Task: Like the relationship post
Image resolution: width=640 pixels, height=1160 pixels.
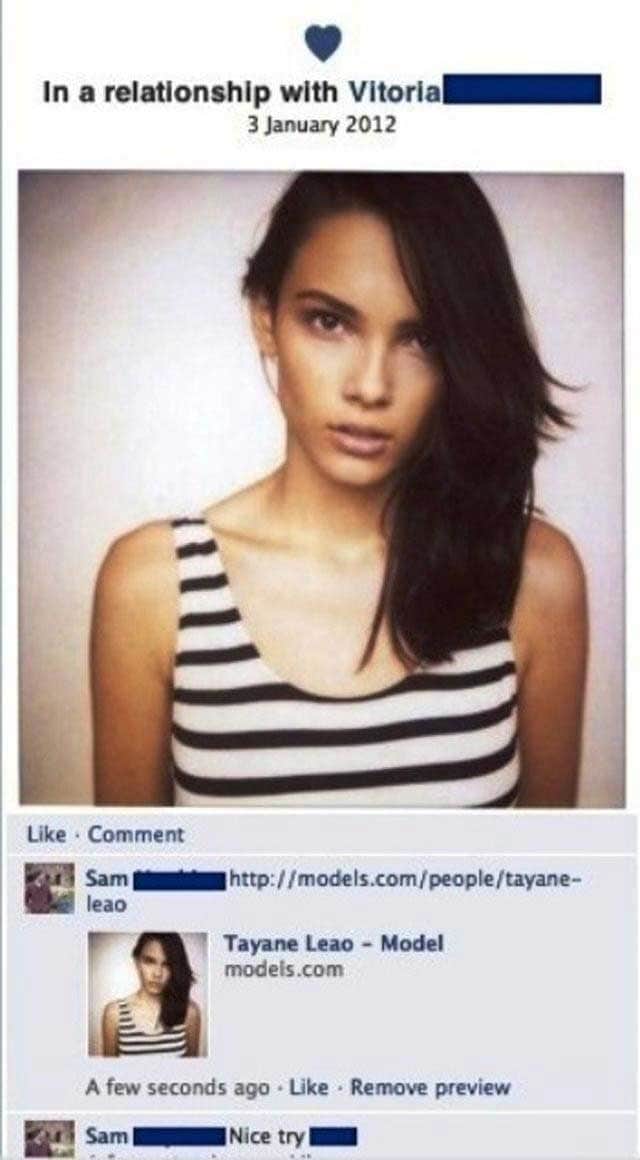Action: pos(47,834)
